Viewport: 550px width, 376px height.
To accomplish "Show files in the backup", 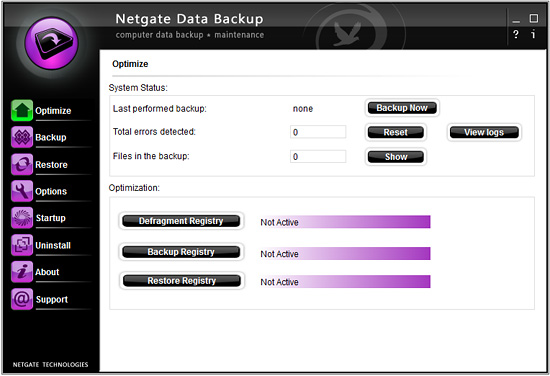I will [396, 156].
